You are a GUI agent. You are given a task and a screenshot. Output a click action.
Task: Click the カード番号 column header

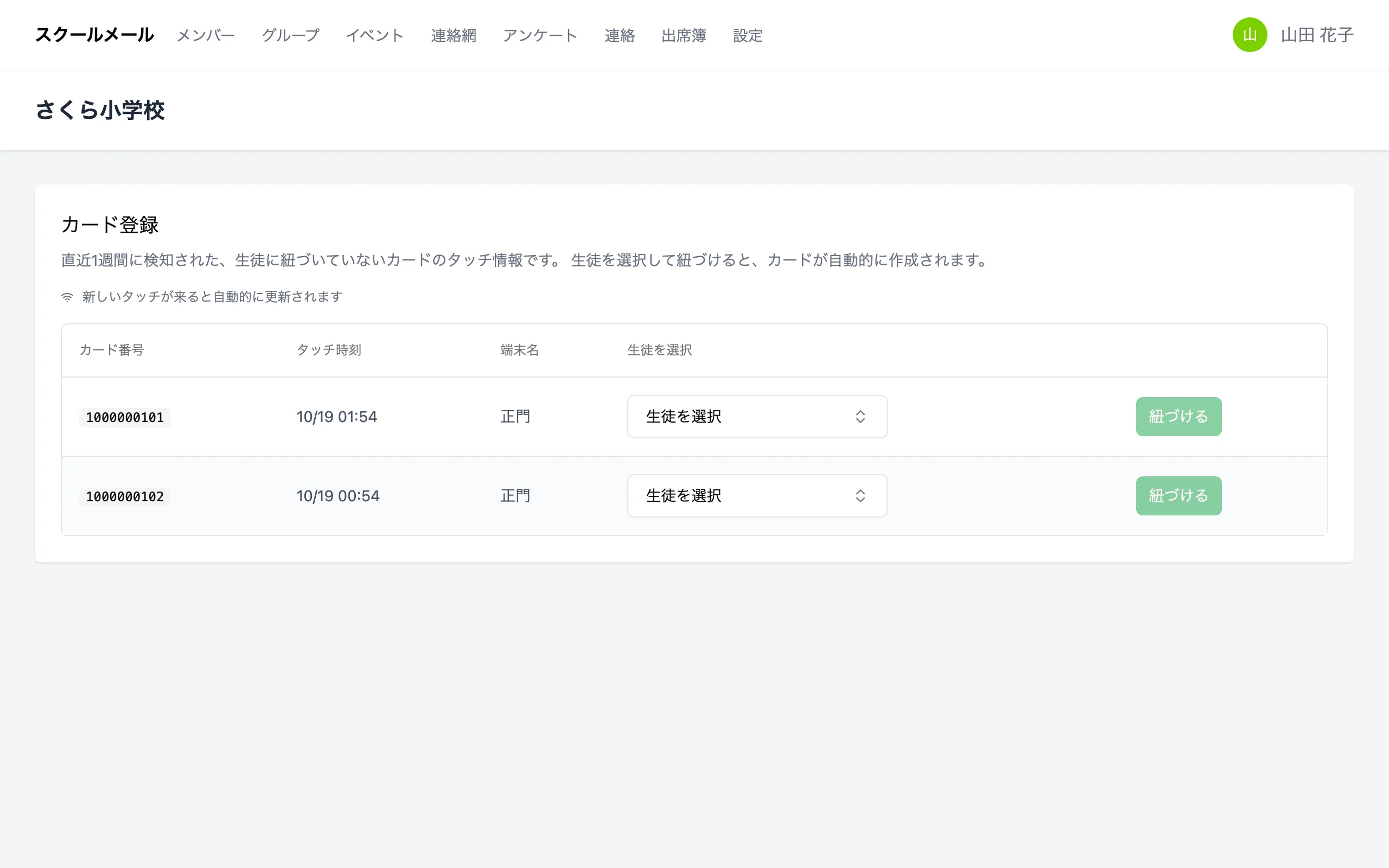coord(111,350)
